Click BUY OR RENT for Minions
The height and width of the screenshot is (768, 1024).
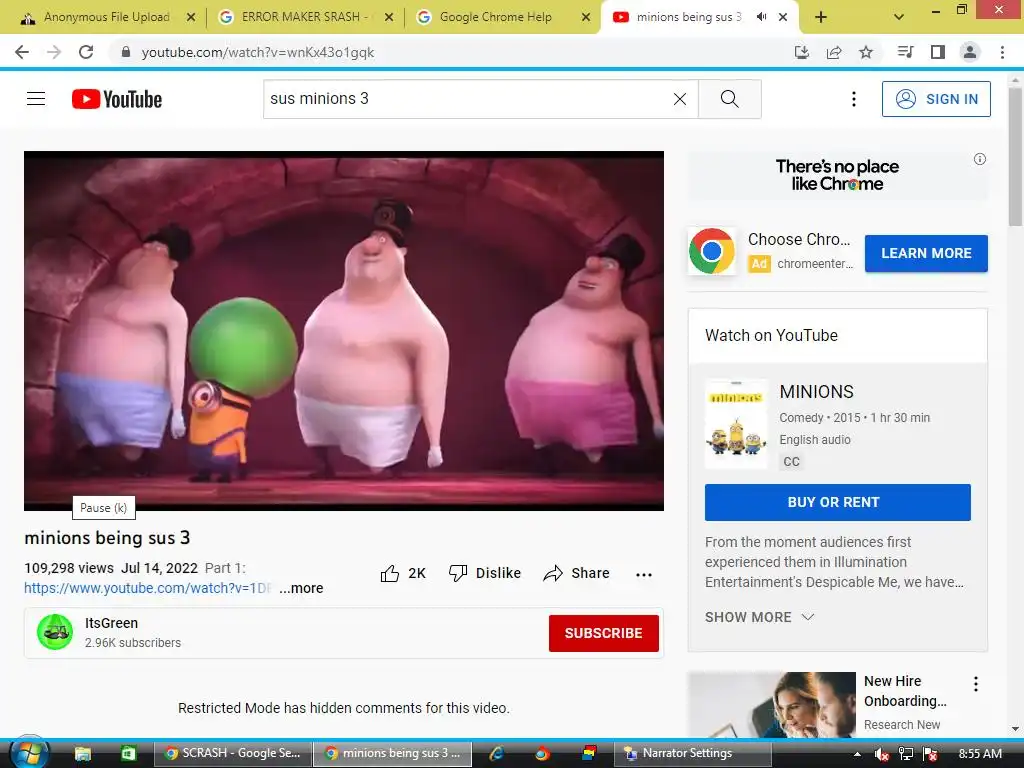(x=837, y=502)
